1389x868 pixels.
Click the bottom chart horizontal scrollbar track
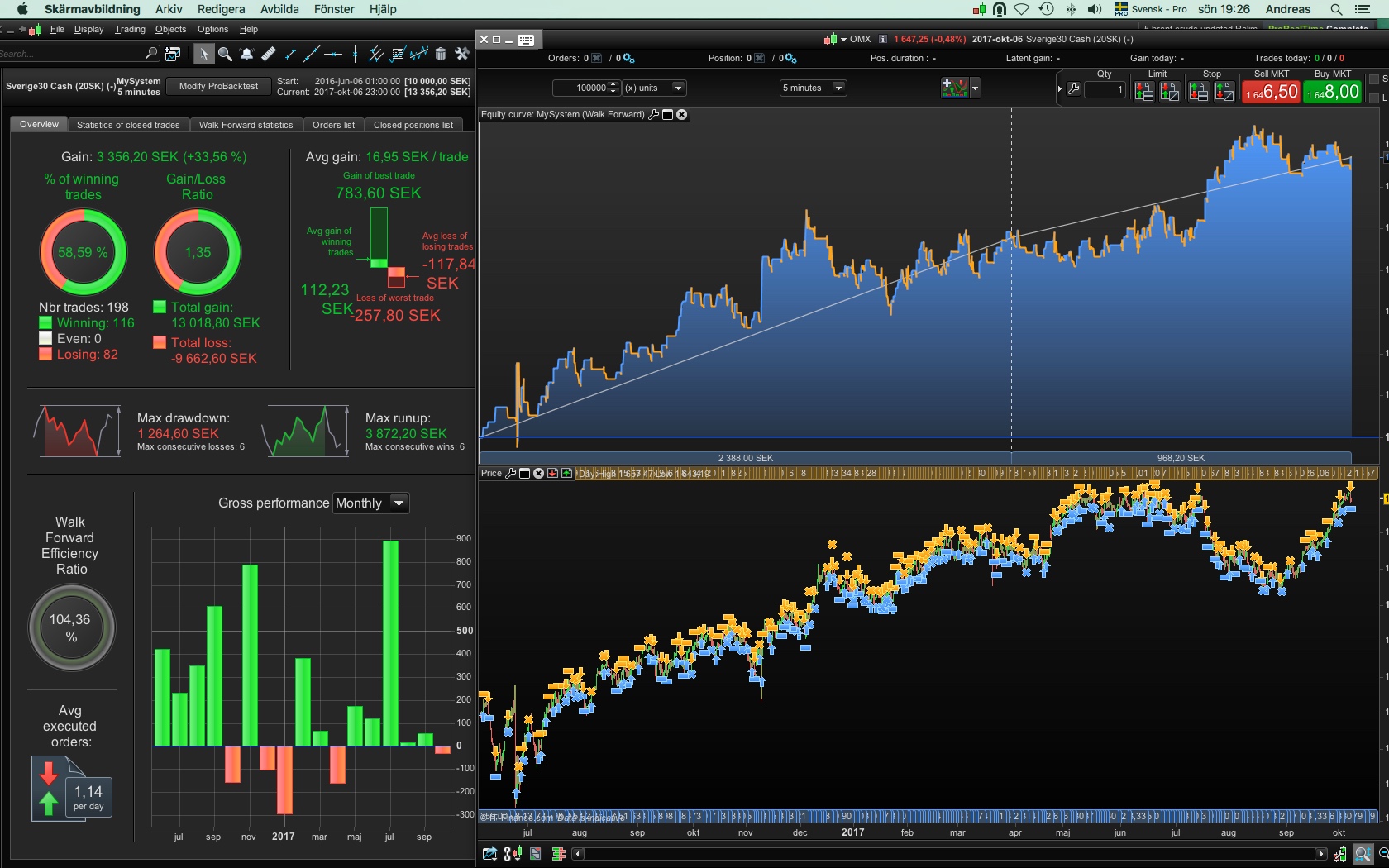click(949, 854)
